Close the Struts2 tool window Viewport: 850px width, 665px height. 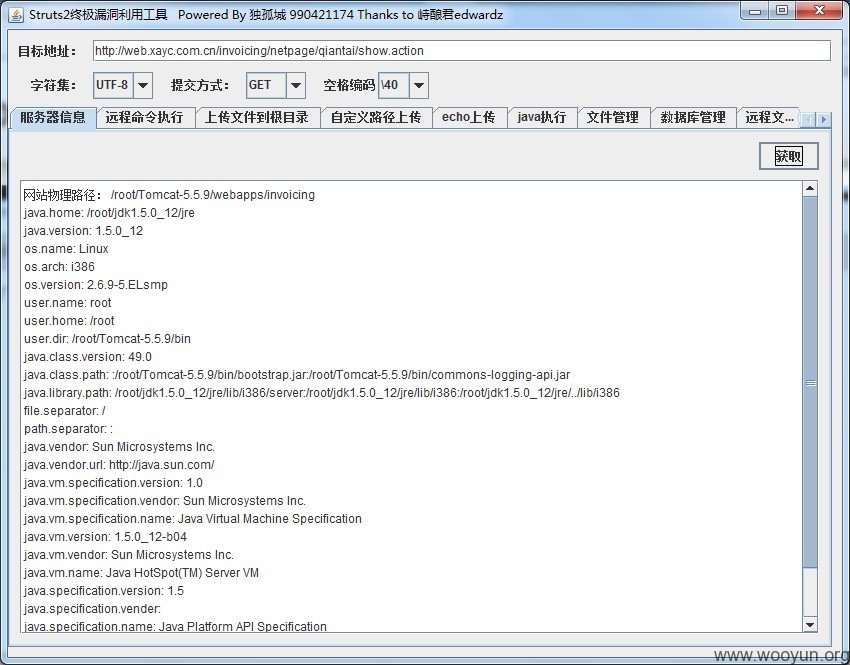coord(820,10)
